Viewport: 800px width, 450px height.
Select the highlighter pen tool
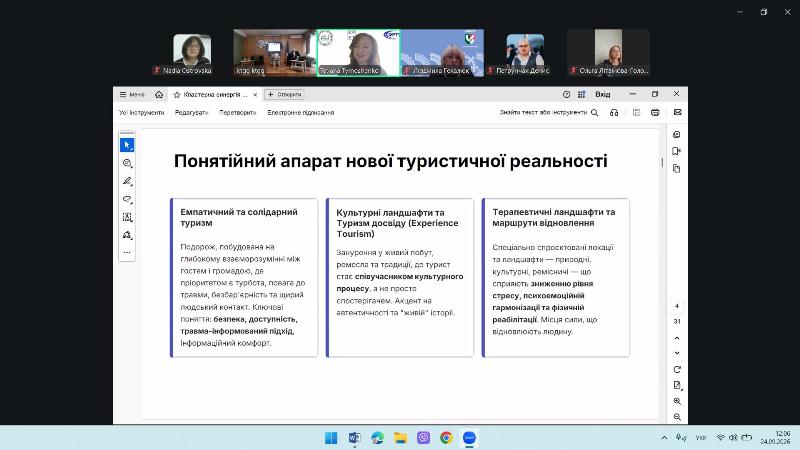click(127, 181)
